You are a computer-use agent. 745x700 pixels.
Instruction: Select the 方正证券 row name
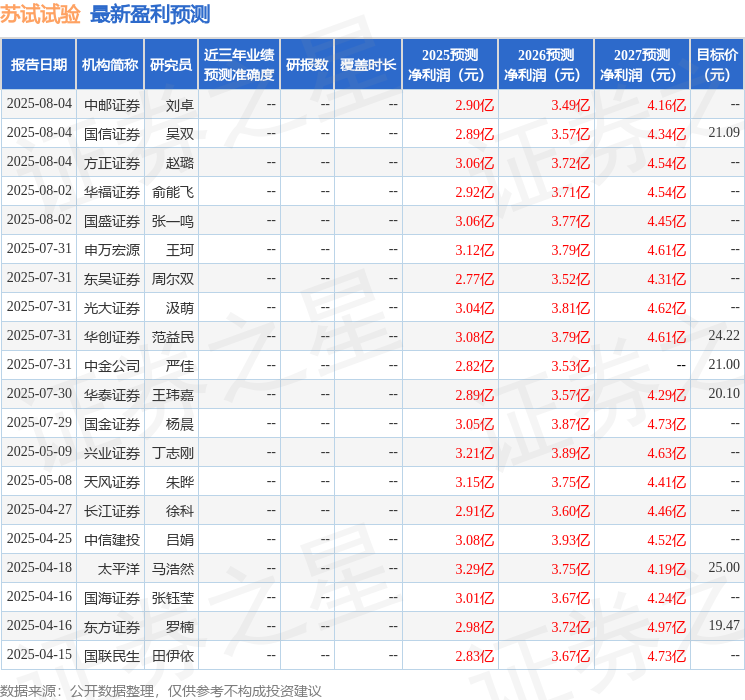[x=112, y=163]
